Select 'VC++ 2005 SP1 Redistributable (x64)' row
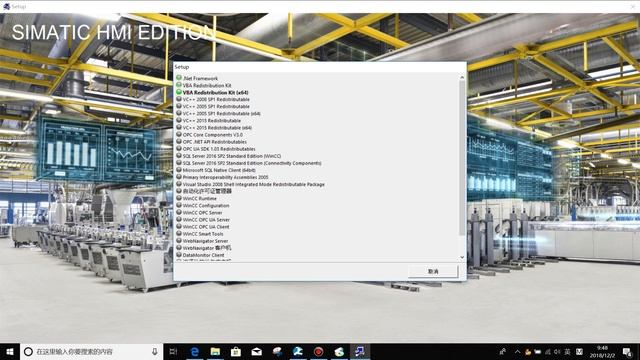 [221, 113]
